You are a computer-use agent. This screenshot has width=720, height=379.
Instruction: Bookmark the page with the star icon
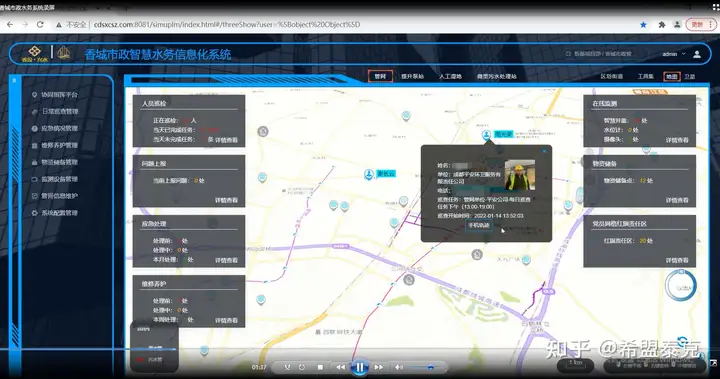point(643,25)
